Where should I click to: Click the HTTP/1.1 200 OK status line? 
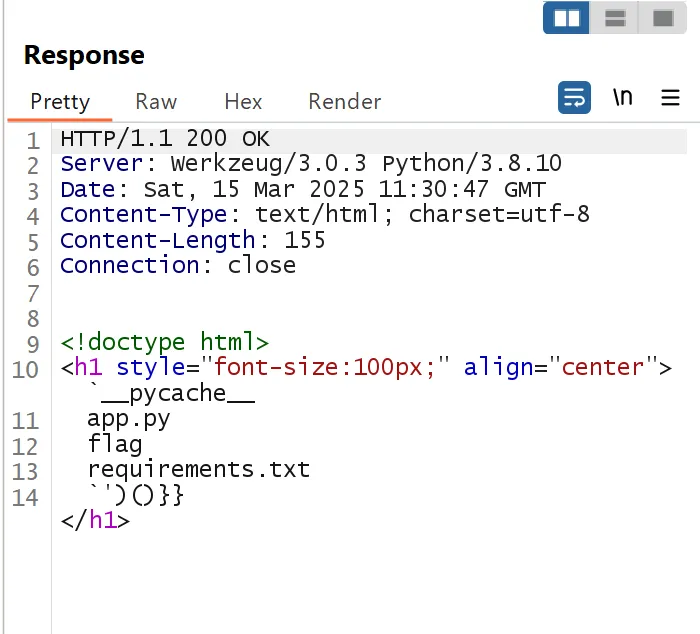165,139
